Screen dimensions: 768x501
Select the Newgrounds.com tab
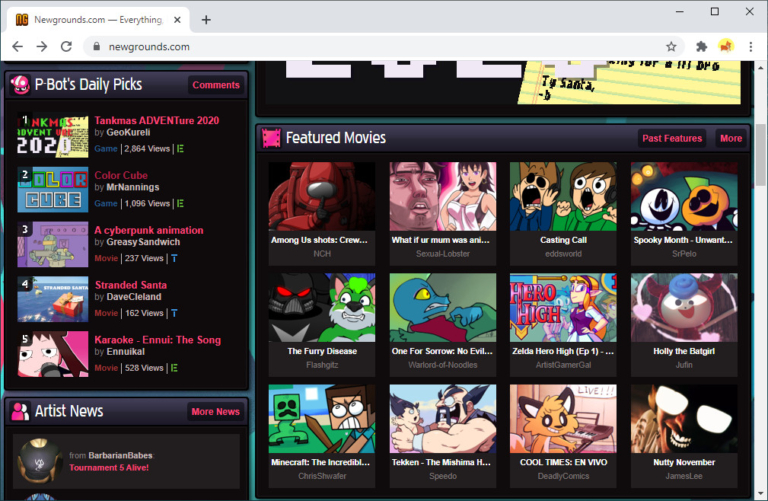click(95, 19)
